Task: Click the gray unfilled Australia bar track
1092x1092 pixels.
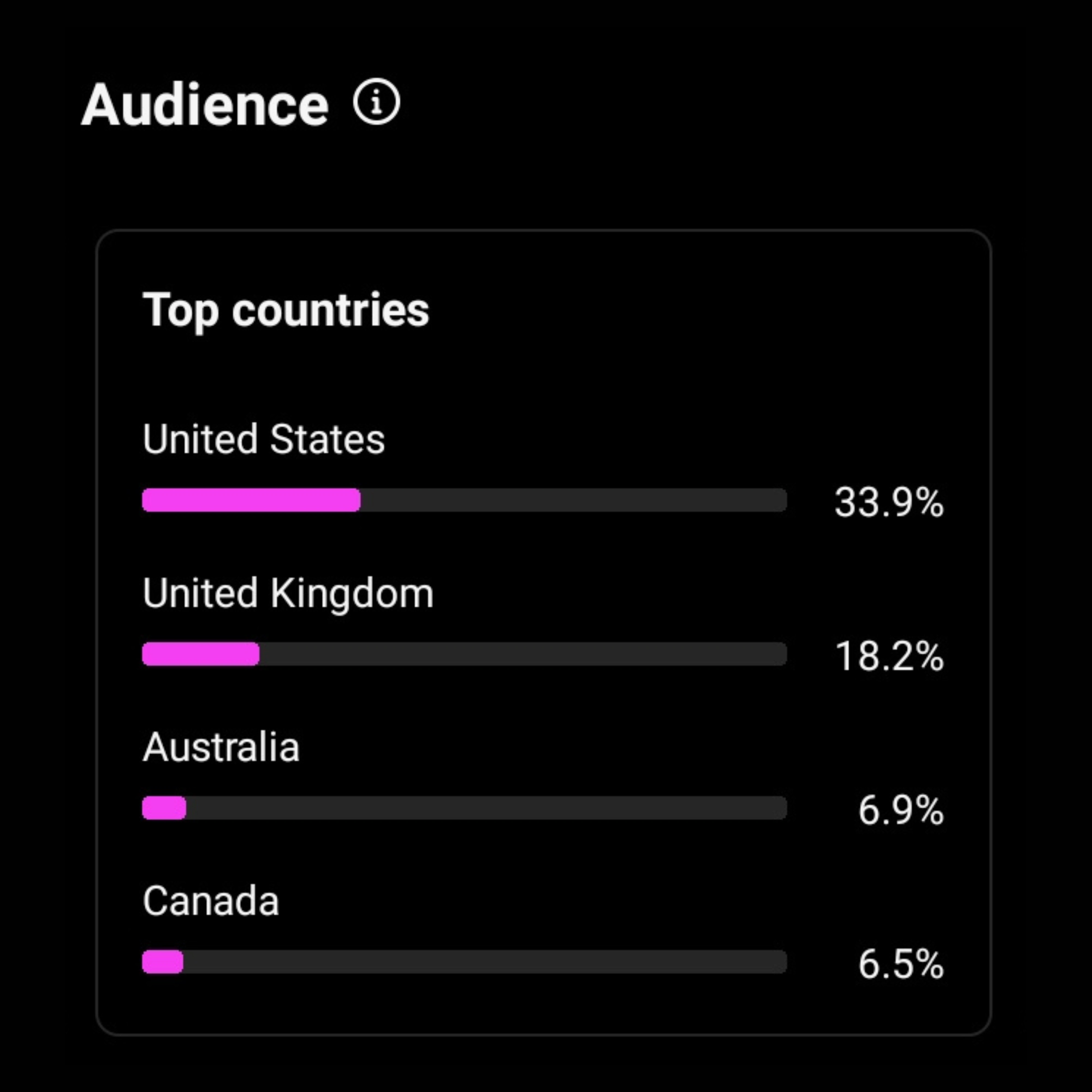Action: (x=487, y=808)
